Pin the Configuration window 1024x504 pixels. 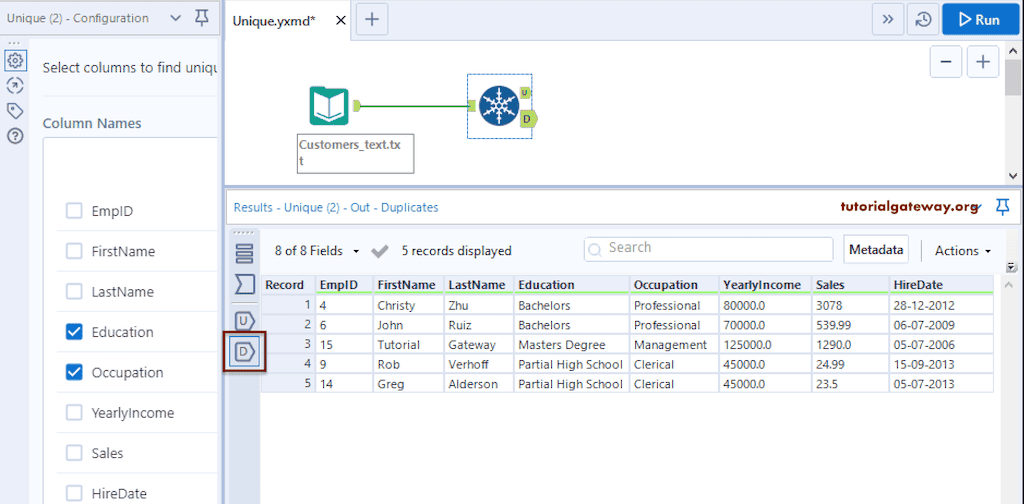tap(202, 19)
